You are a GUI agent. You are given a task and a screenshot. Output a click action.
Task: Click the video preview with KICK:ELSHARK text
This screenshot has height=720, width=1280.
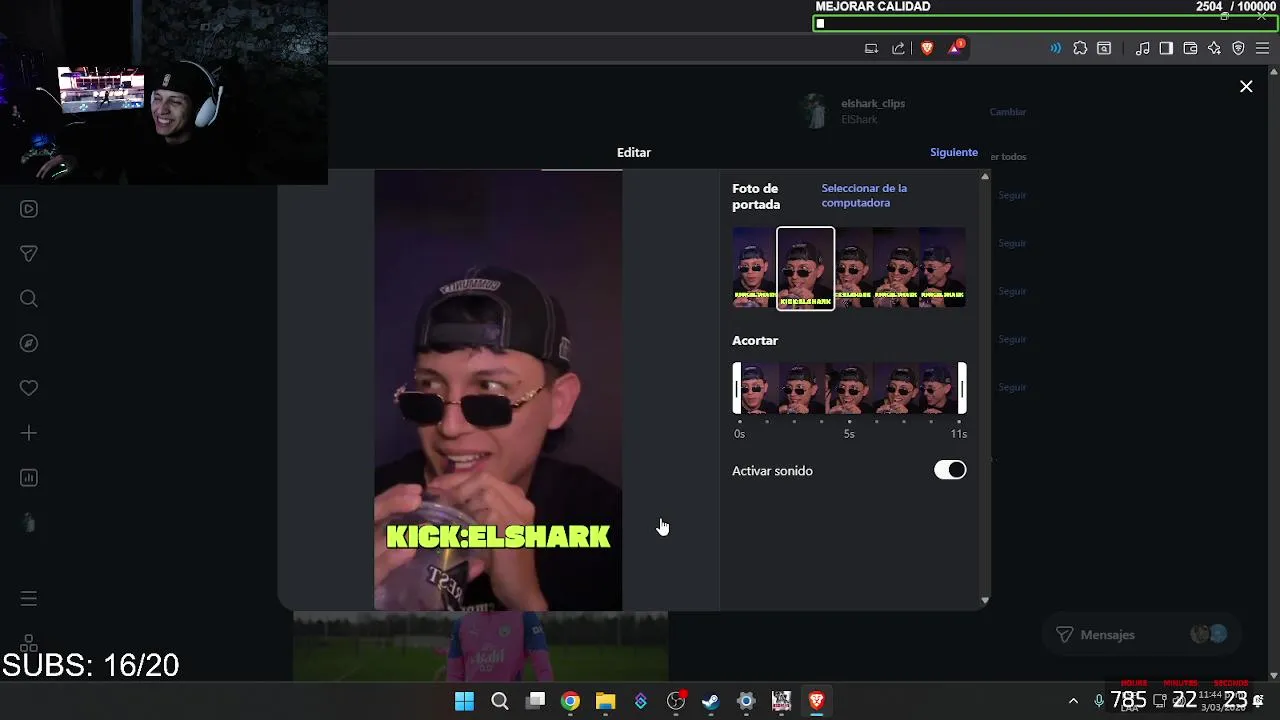[498, 390]
